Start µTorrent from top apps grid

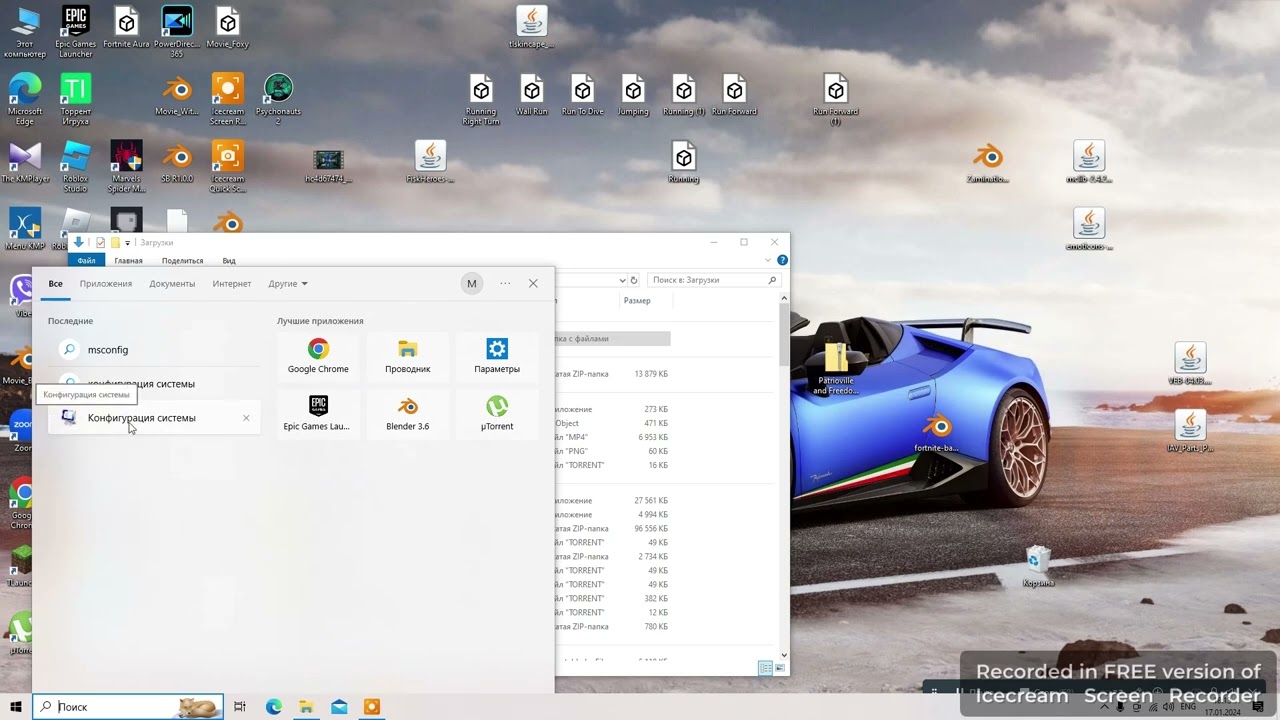tap(497, 414)
